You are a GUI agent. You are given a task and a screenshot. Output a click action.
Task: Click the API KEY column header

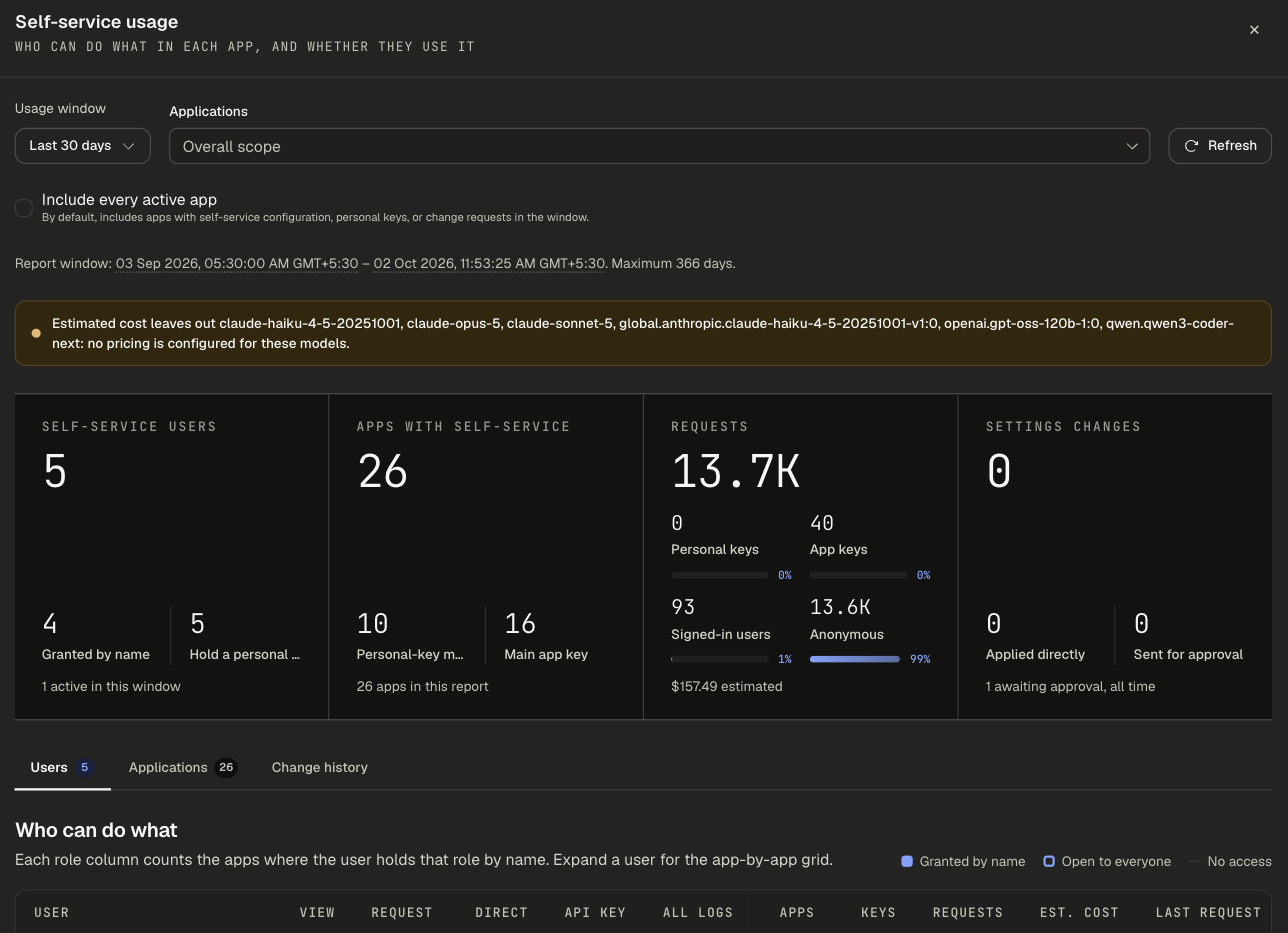click(595, 913)
